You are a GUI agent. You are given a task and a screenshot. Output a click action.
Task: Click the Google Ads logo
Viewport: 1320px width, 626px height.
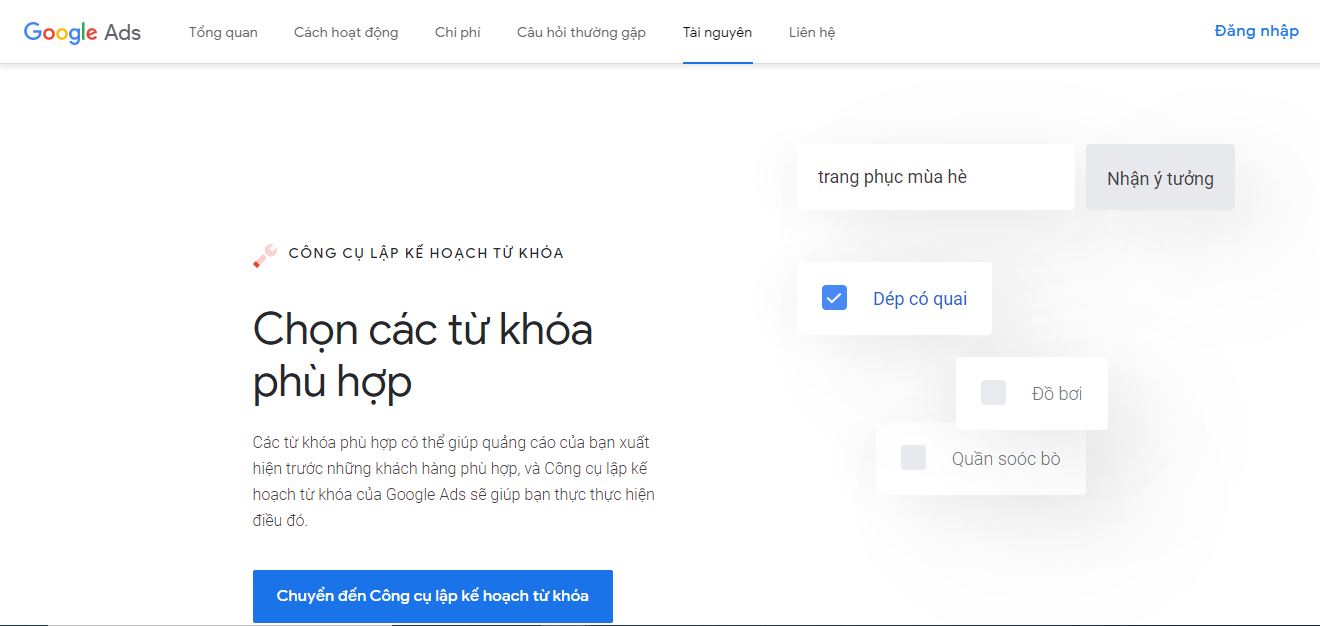pyautogui.click(x=82, y=31)
